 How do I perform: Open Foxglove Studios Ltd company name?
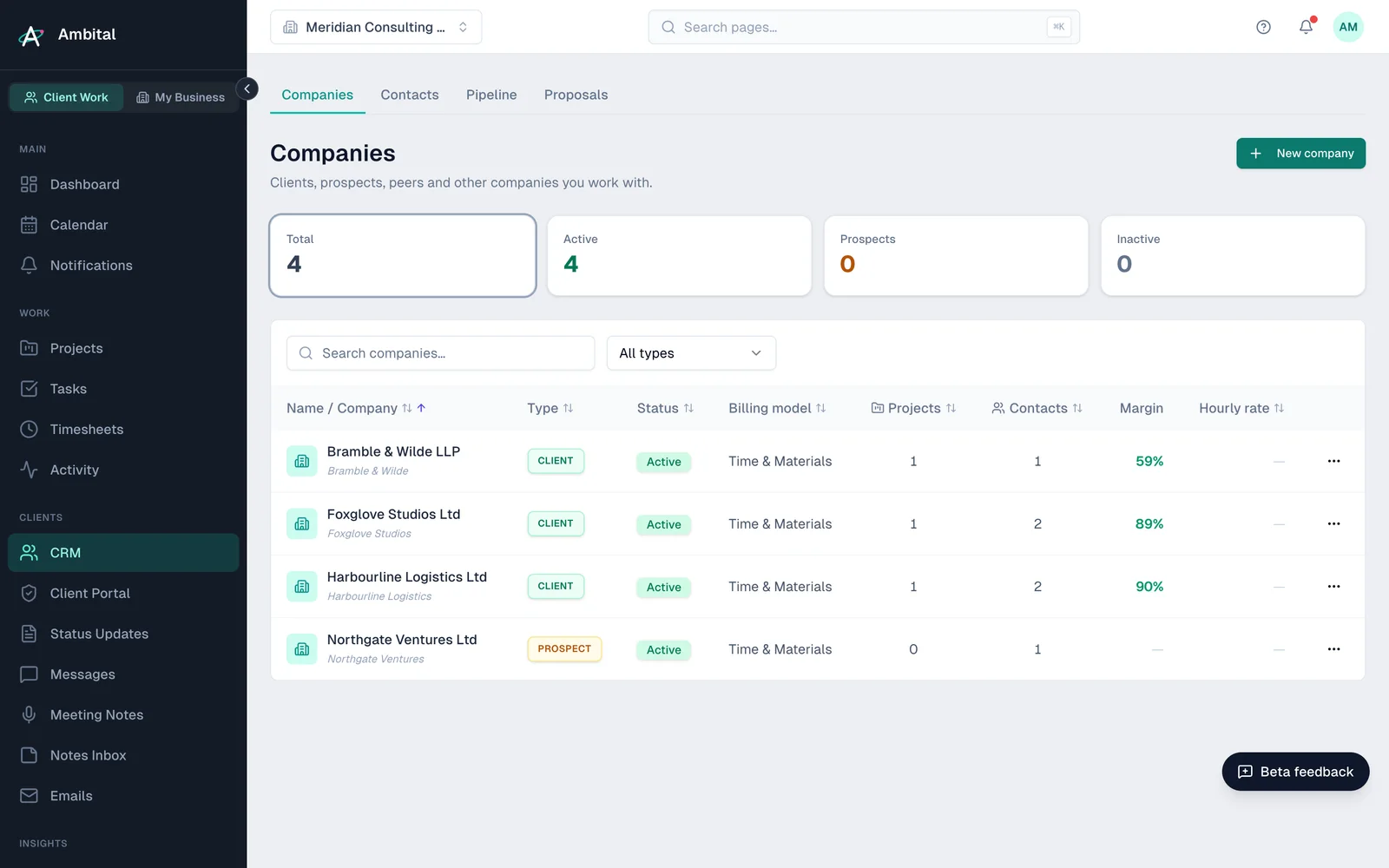coord(393,514)
